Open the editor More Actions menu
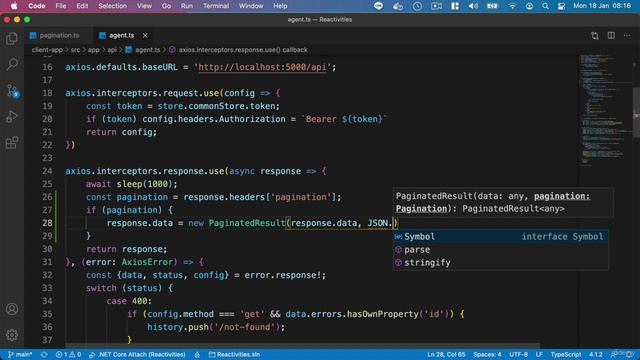The height and width of the screenshot is (360, 640). tap(627, 36)
